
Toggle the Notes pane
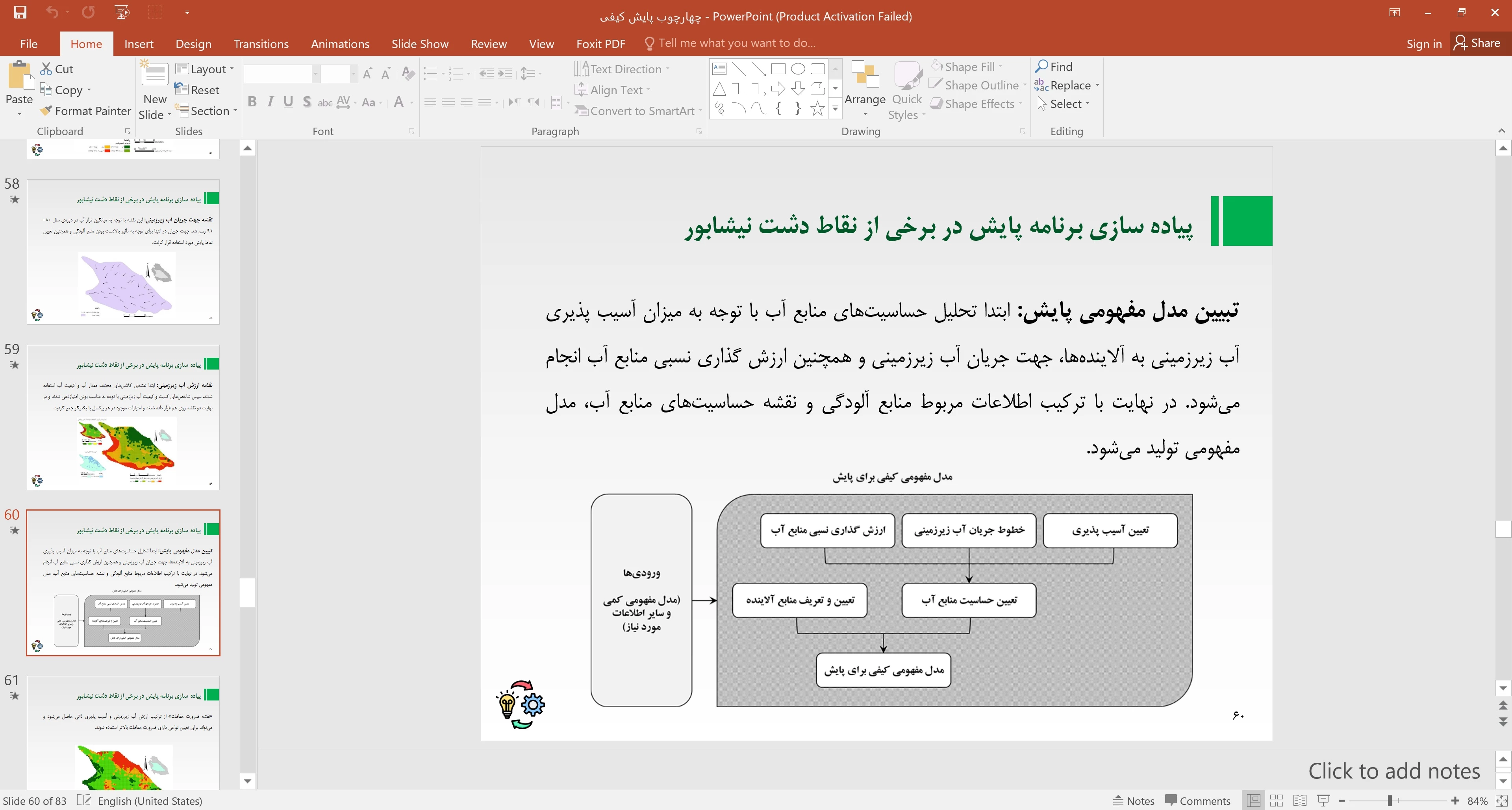coord(1134,801)
